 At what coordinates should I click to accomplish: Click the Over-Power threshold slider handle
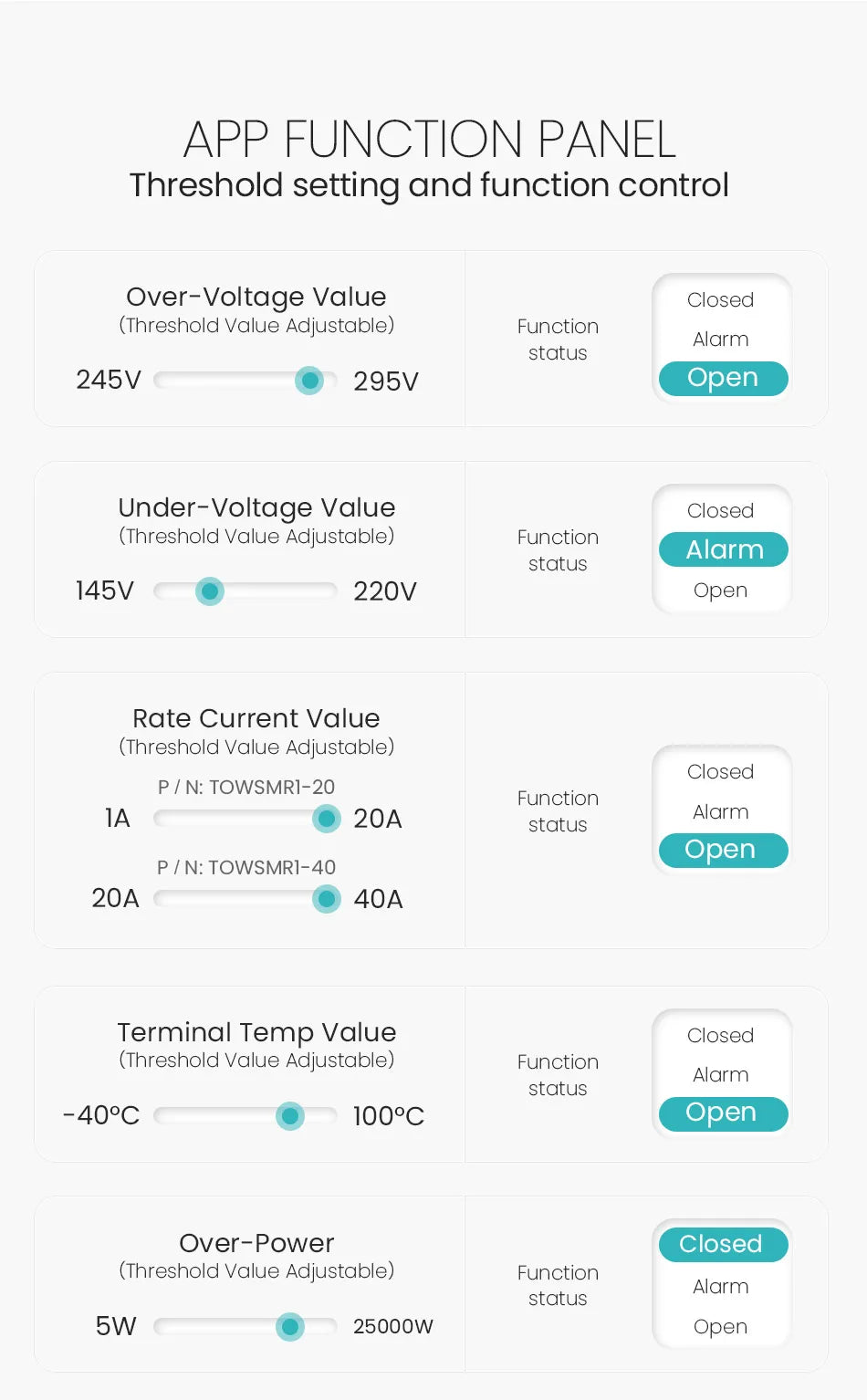pyautogui.click(x=290, y=1326)
